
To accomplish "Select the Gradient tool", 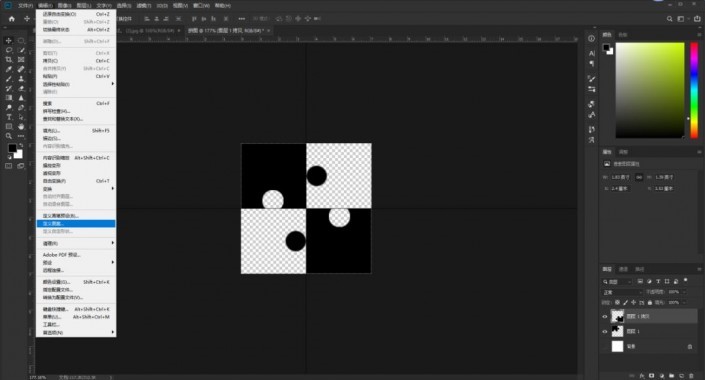I will point(9,98).
